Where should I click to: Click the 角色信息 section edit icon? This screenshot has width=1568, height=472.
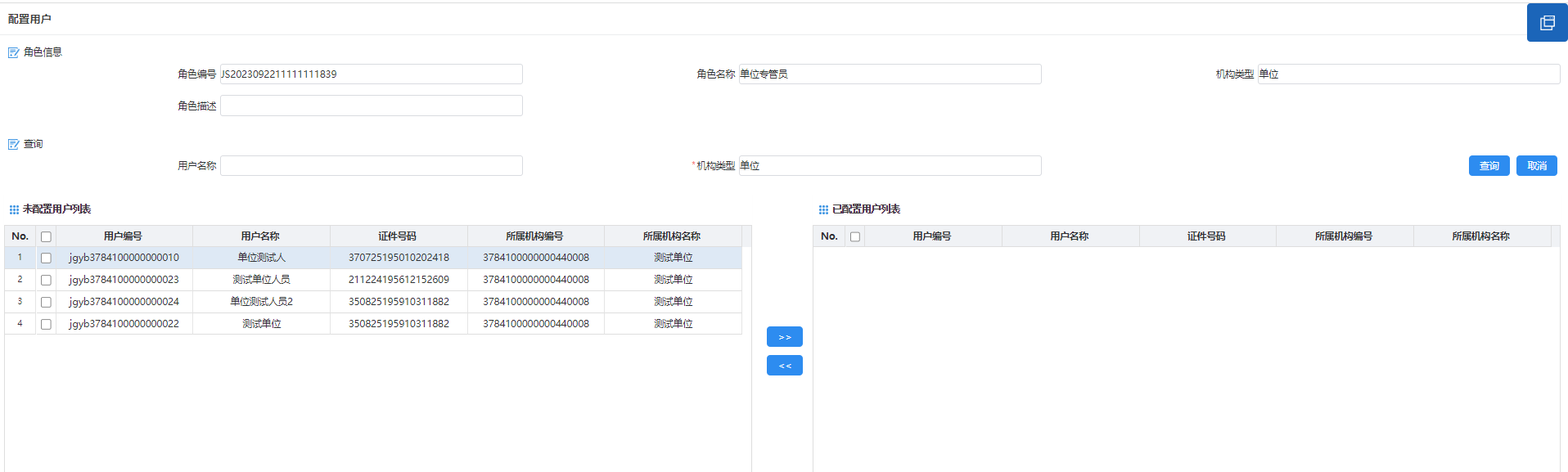[13, 52]
